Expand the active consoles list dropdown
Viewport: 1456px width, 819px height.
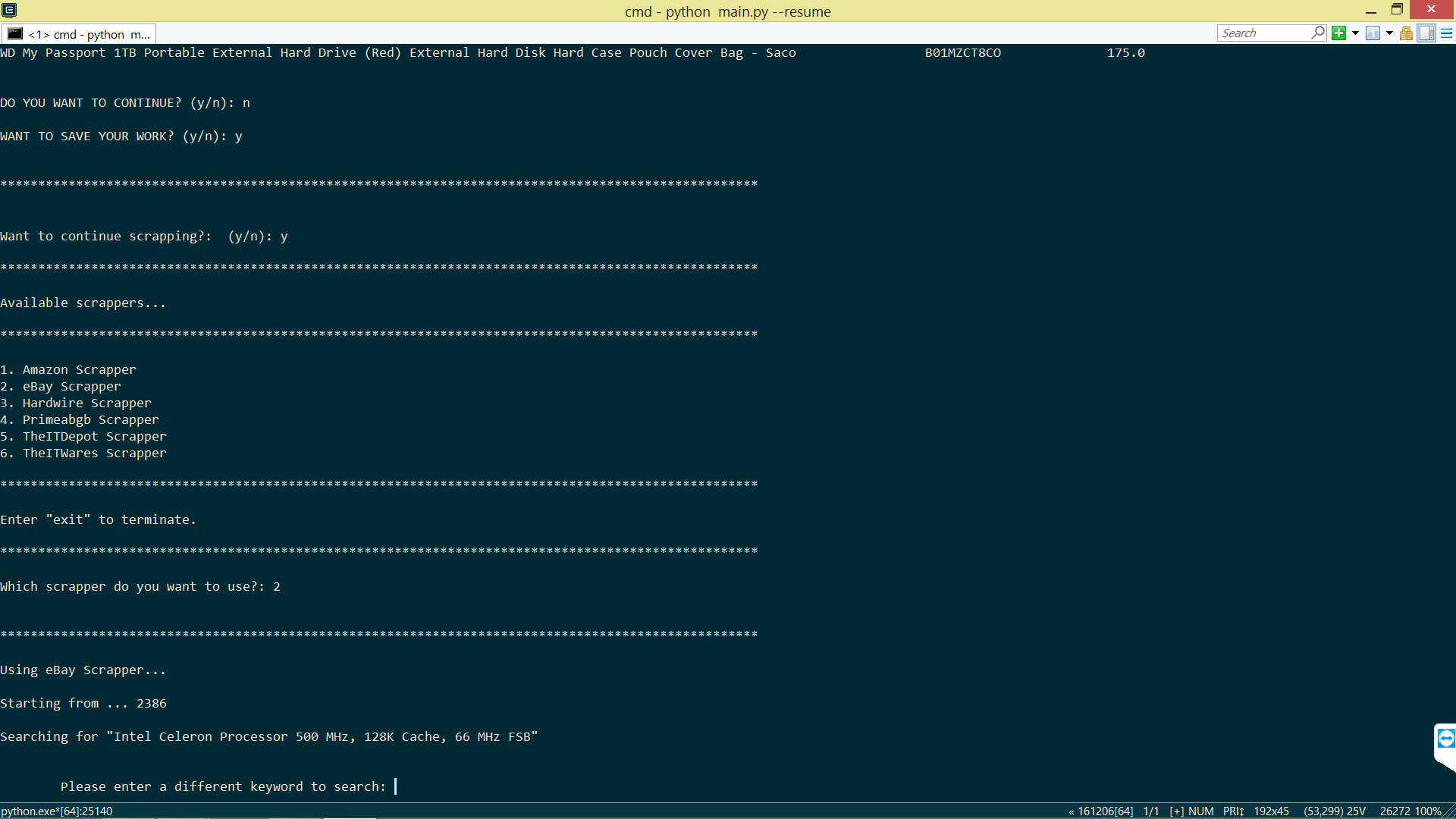coord(1389,33)
